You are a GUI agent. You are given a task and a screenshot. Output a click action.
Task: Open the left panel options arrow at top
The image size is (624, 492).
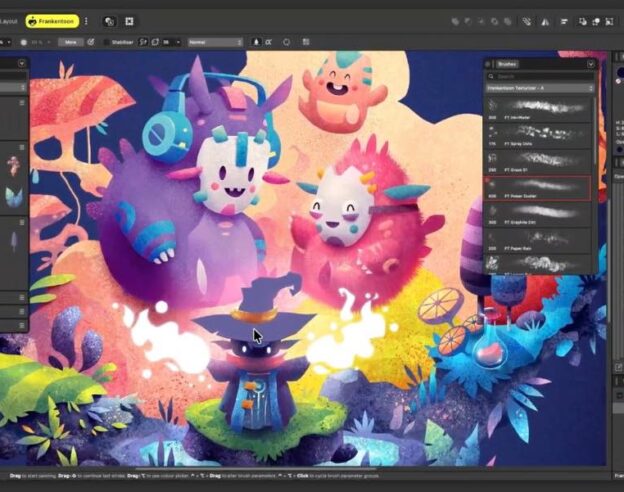[21, 63]
